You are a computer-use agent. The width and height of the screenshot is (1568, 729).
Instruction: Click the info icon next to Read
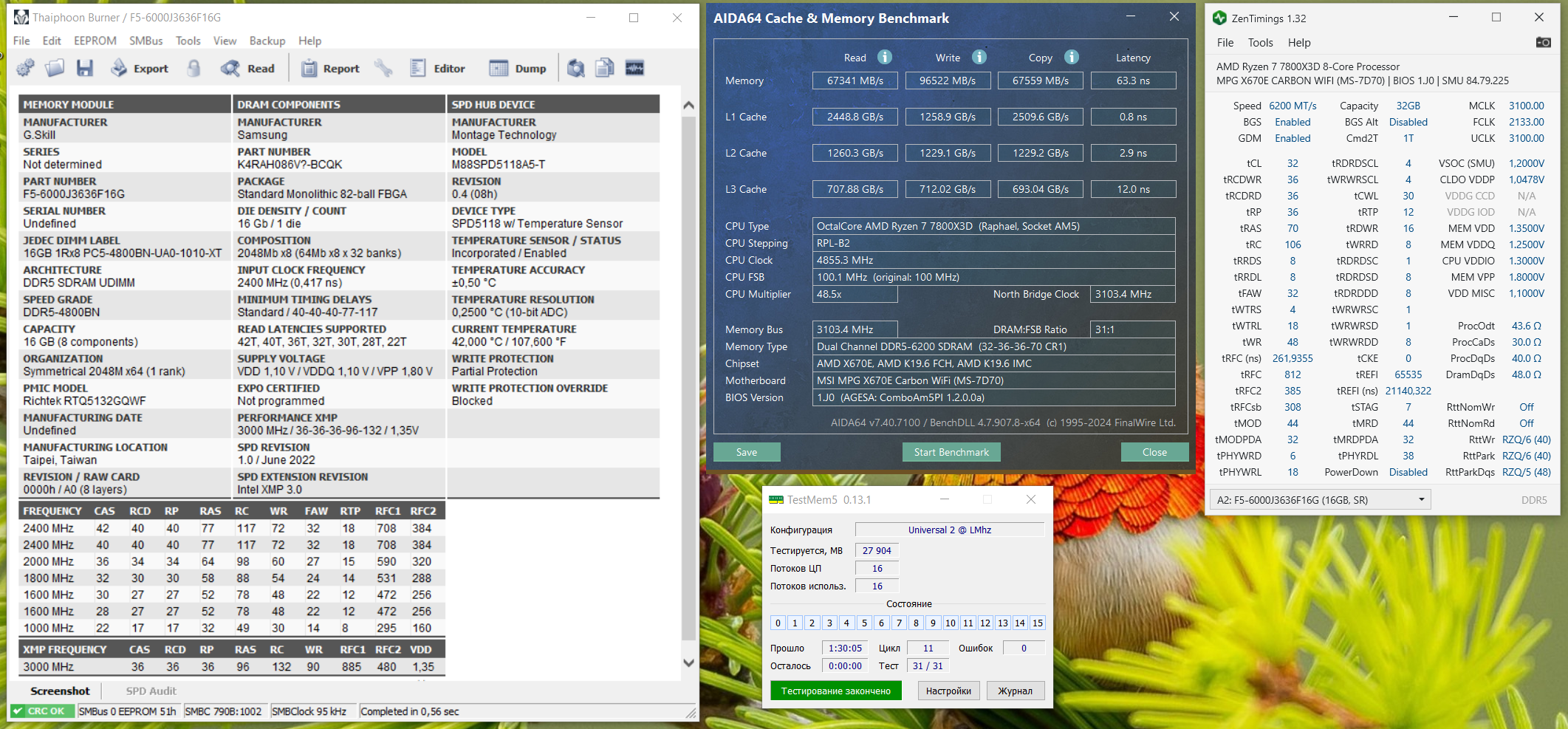point(885,57)
